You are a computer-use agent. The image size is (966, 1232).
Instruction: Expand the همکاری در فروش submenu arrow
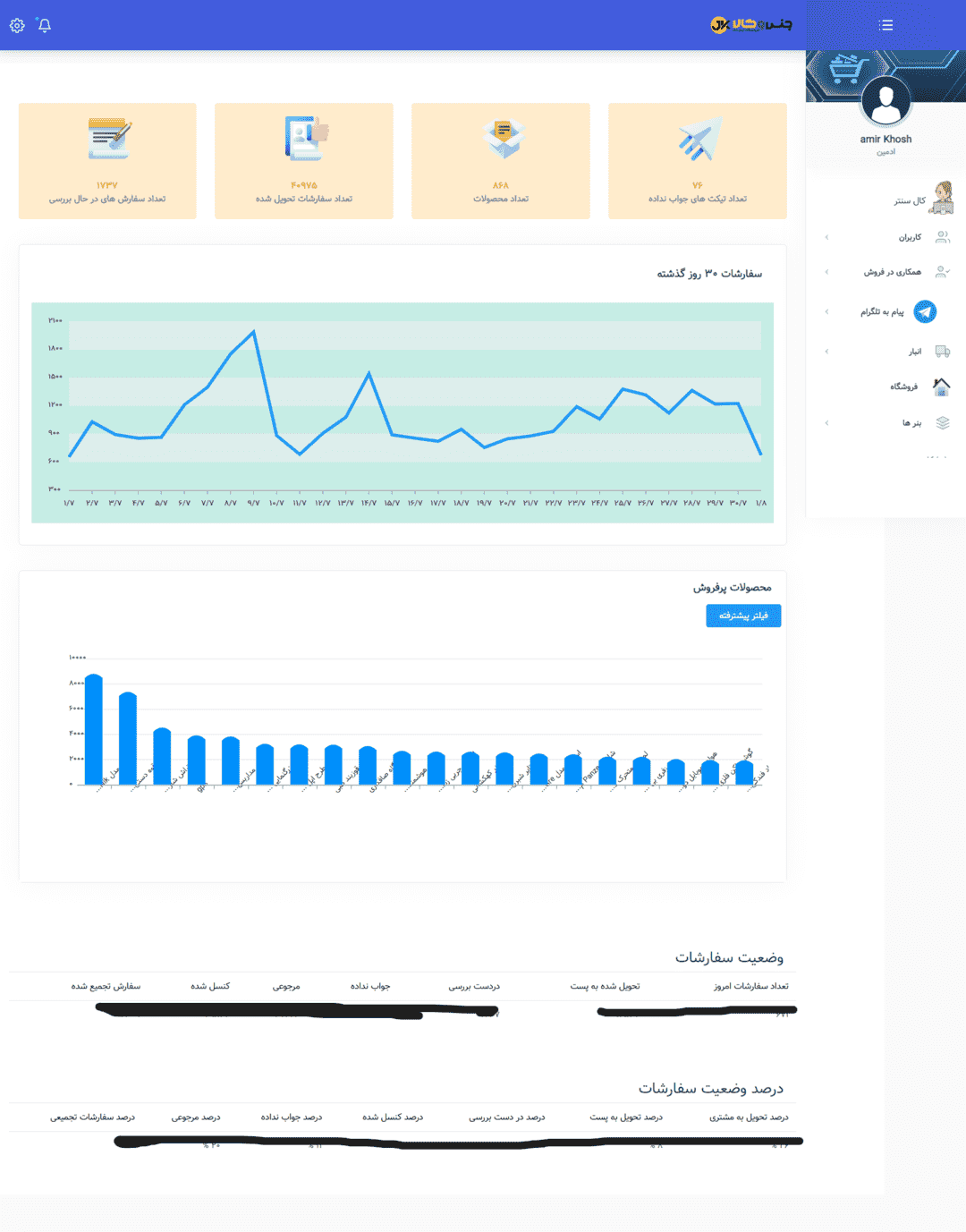826,272
